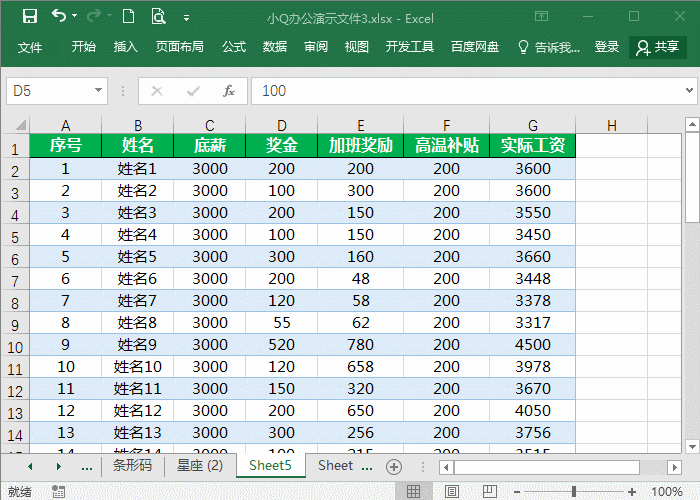The width and height of the screenshot is (700, 500).
Task: Click the cell with value 780
Action: [360, 345]
